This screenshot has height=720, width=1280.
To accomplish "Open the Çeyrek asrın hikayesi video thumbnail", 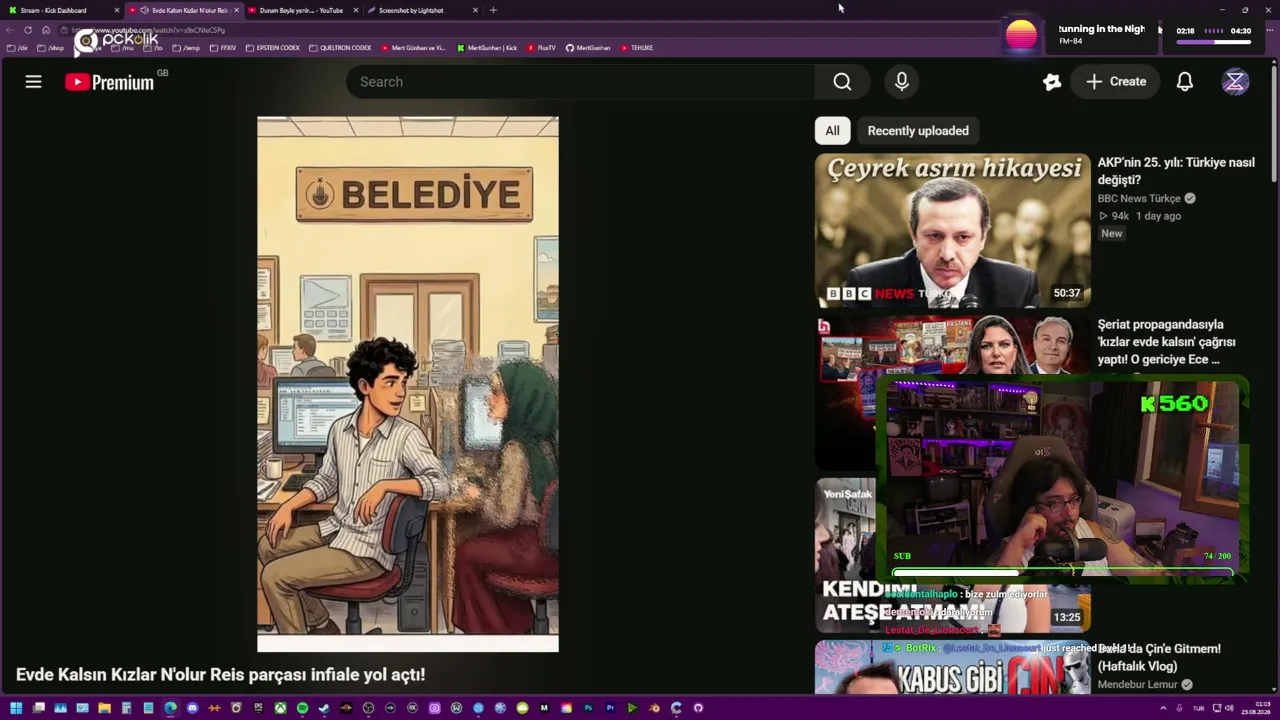I will pyautogui.click(x=952, y=230).
